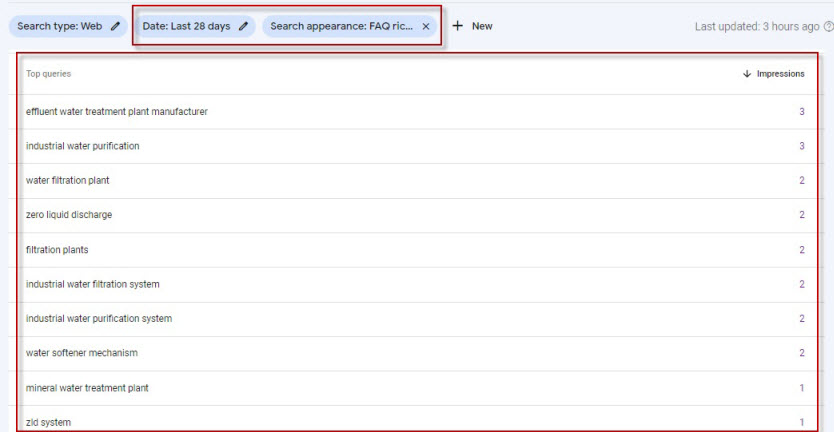Select the zld system query
Viewport: 834px width, 432px height.
(x=48, y=422)
